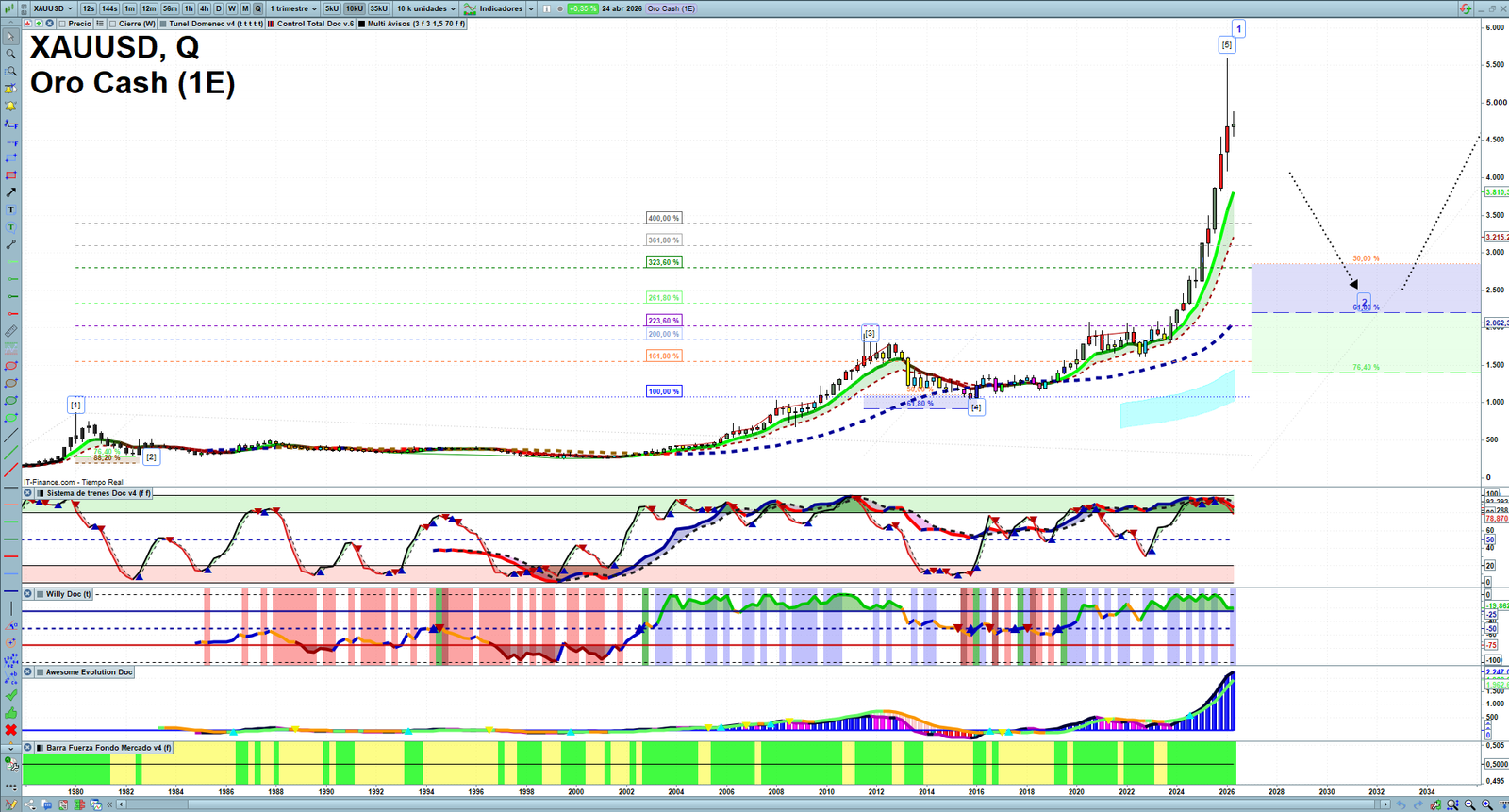The image size is (1509, 812).
Task: Click the Indicadores button
Action: click(499, 8)
